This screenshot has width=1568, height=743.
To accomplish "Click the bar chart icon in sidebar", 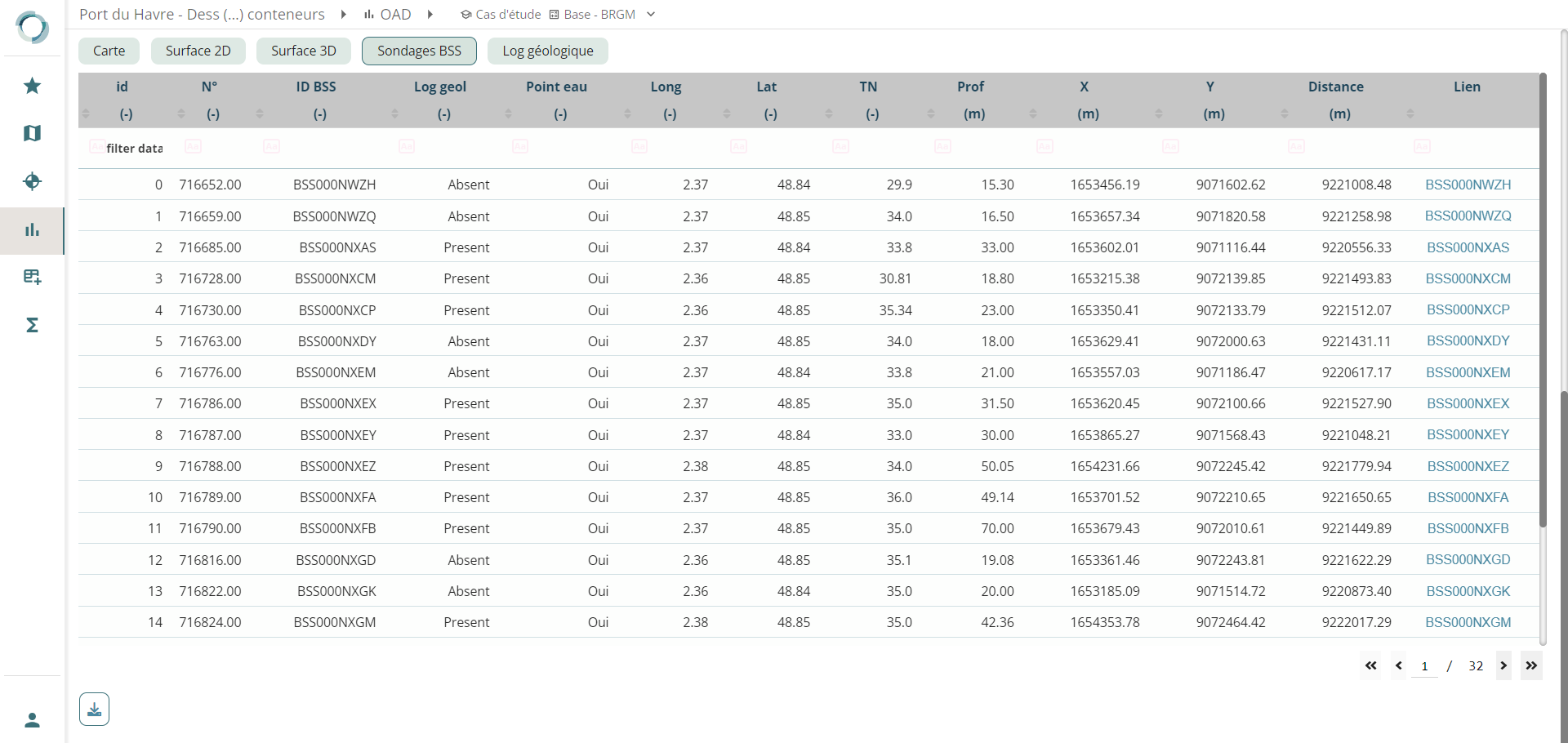I will tap(32, 230).
